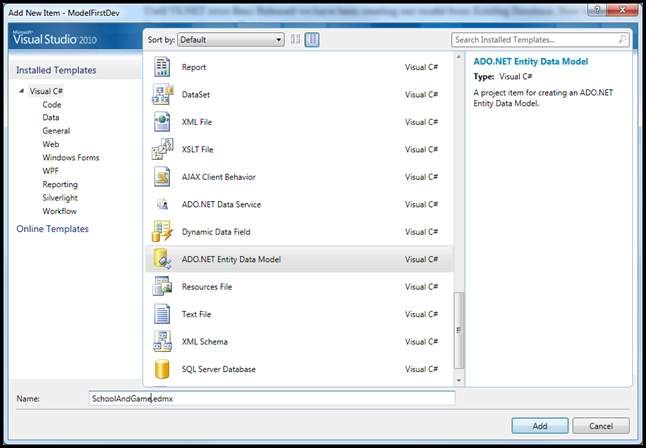Viewport: 646px width, 448px height.
Task: Select the DataSet template icon
Action: tap(162, 94)
